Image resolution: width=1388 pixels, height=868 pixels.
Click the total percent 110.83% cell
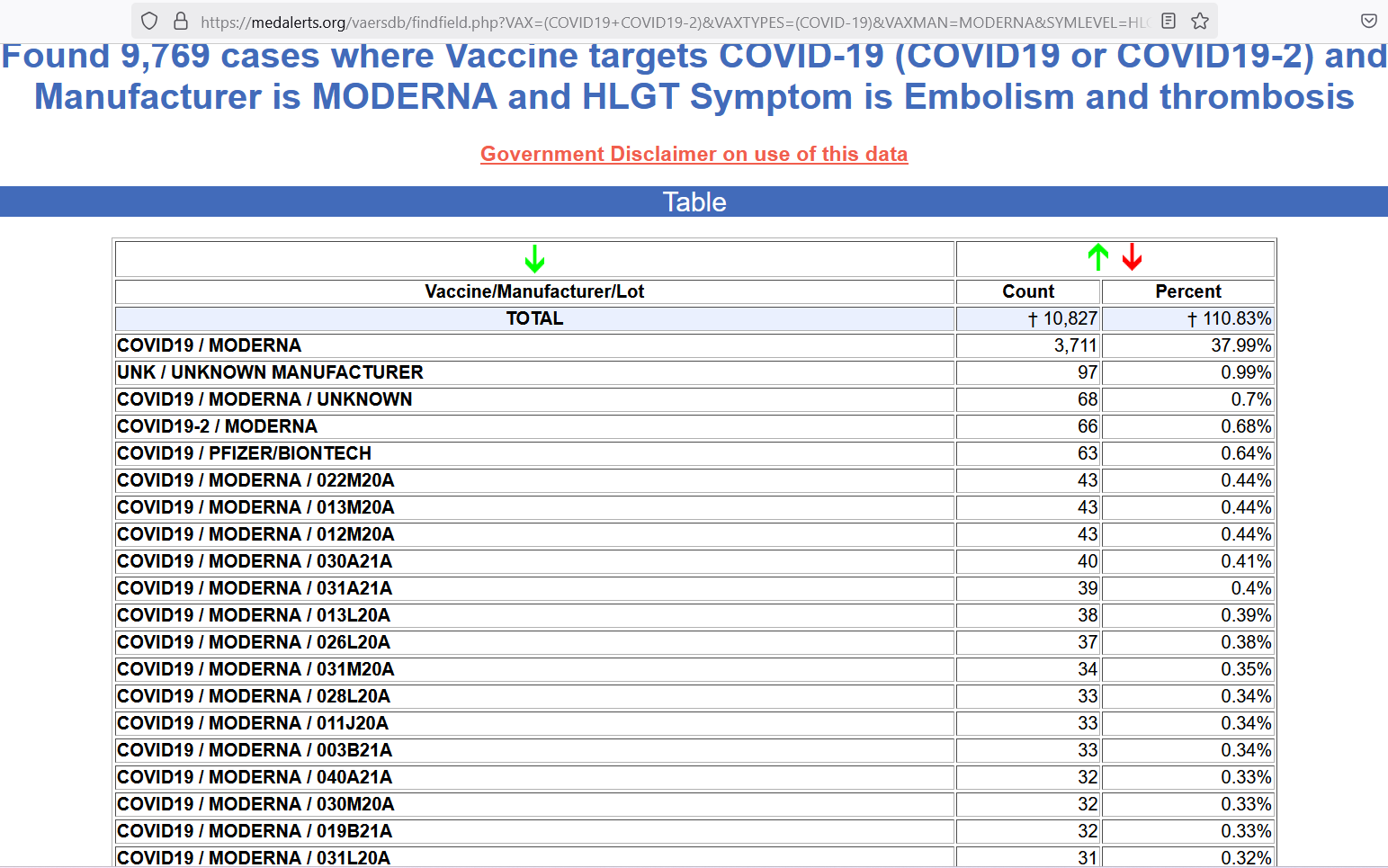click(x=1188, y=318)
